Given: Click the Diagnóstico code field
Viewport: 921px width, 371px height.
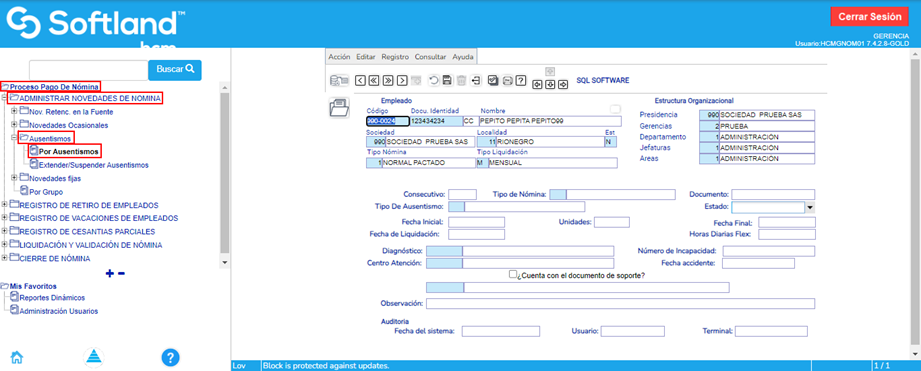Looking at the screenshot, I should [x=444, y=251].
